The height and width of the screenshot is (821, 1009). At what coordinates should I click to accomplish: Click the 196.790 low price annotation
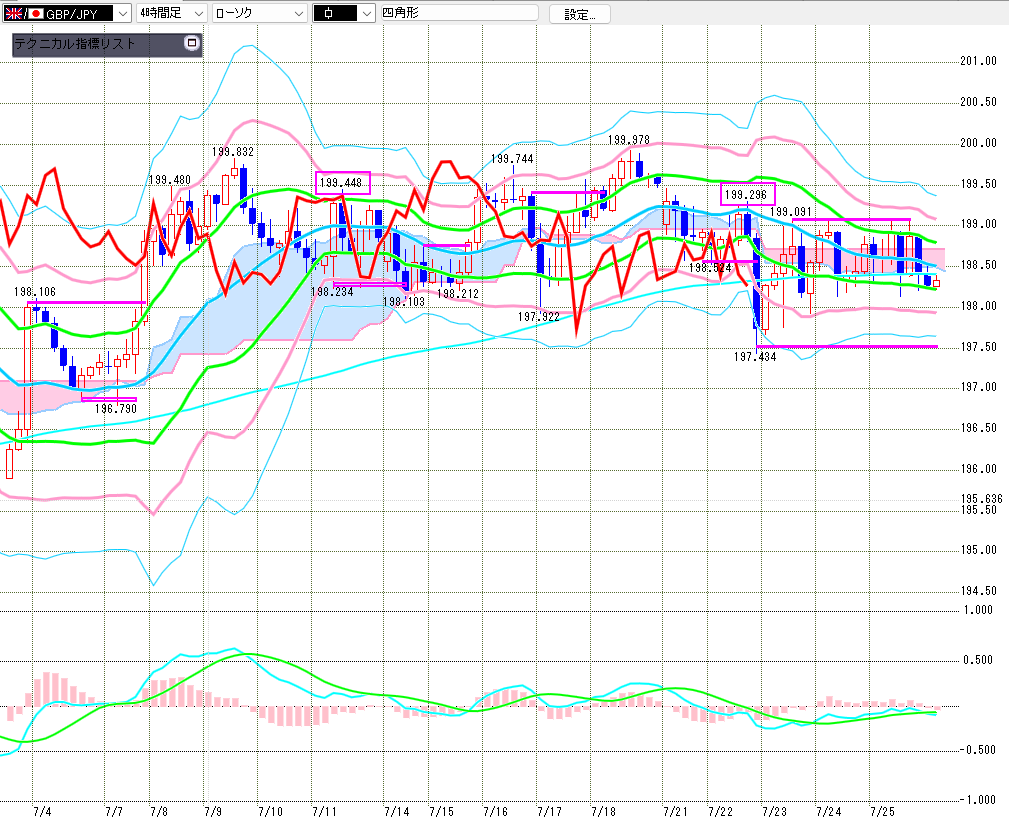point(116,409)
